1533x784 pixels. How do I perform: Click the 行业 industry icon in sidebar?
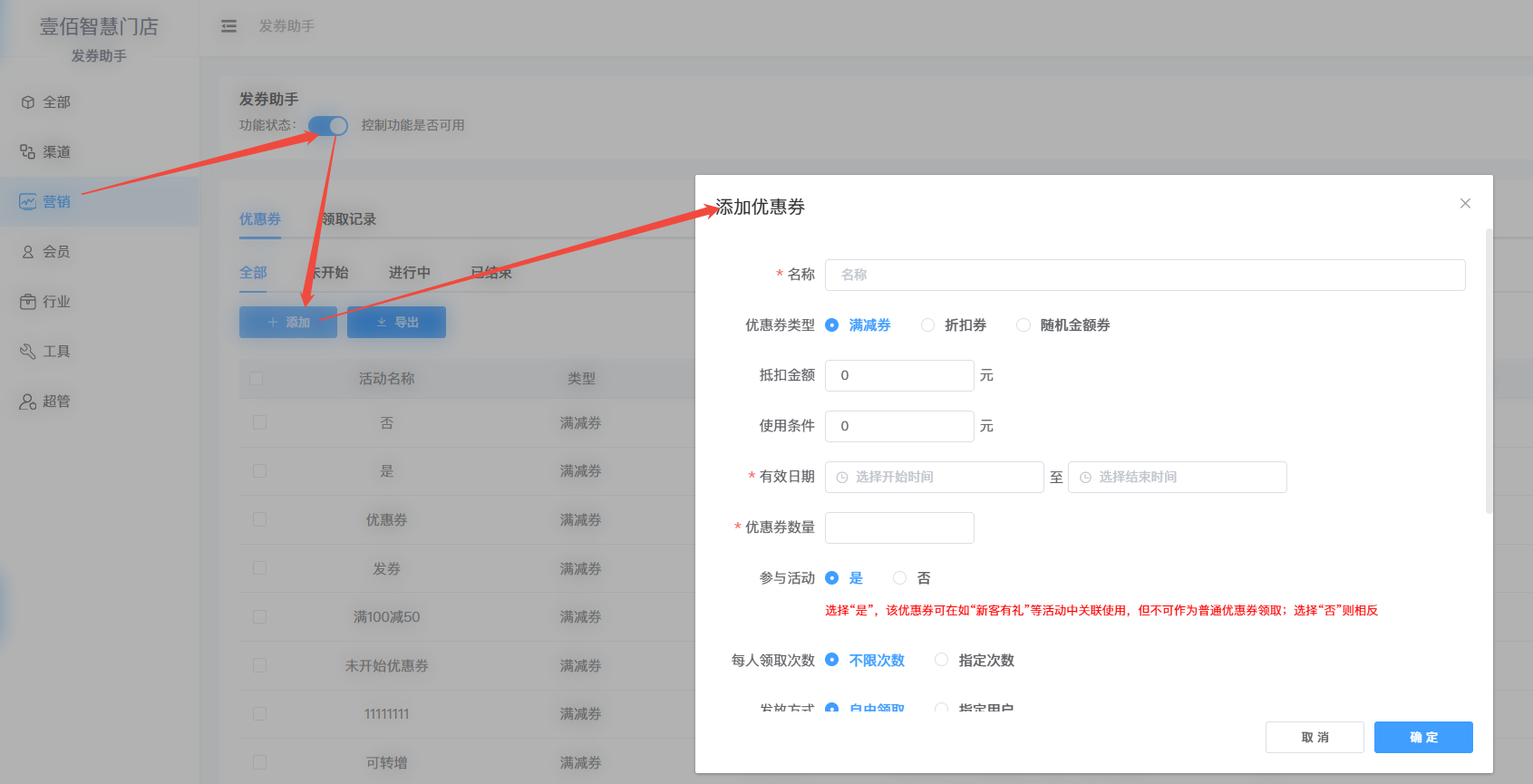(28, 302)
